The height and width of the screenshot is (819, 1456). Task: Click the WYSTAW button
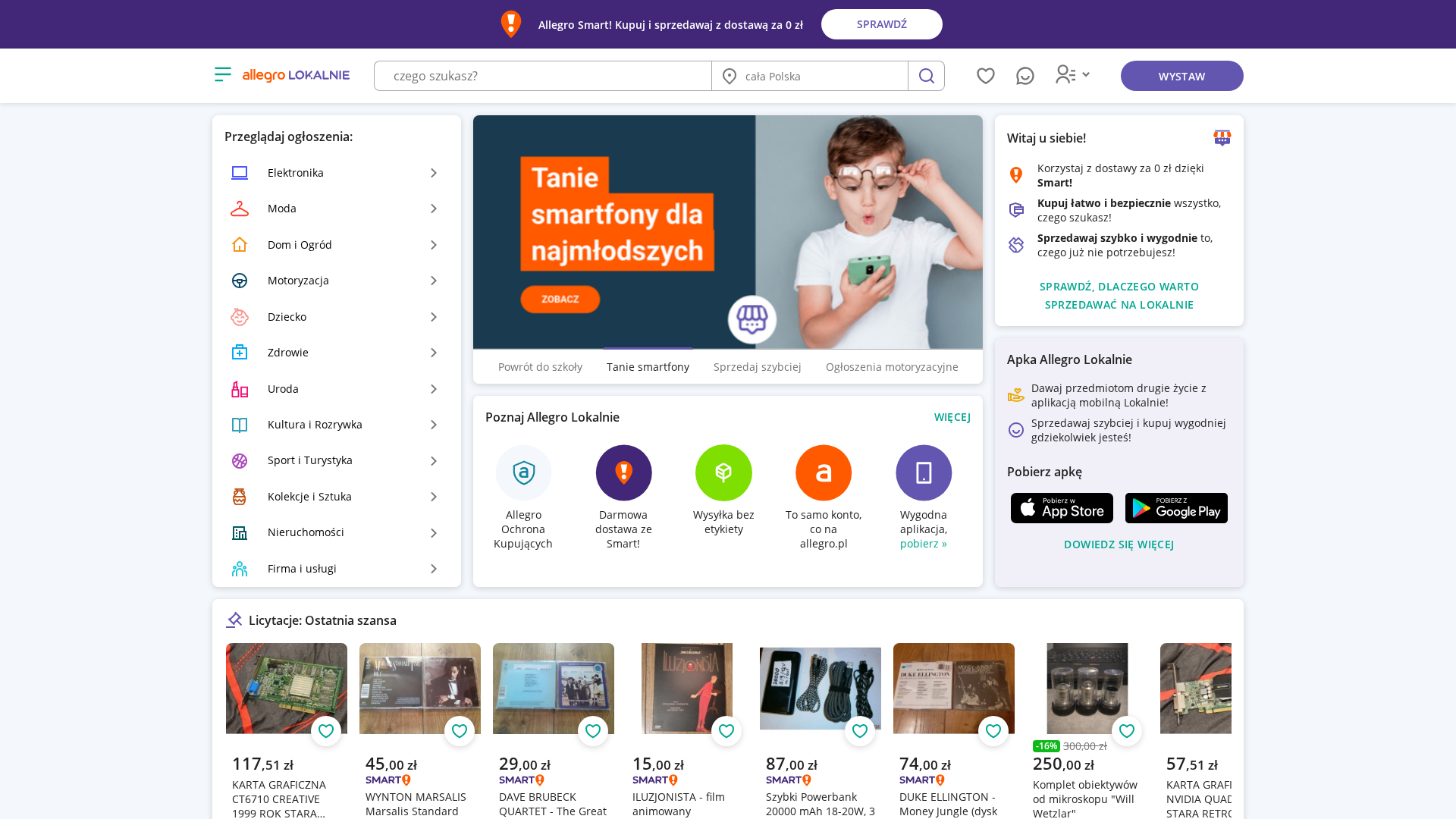pyautogui.click(x=1181, y=76)
